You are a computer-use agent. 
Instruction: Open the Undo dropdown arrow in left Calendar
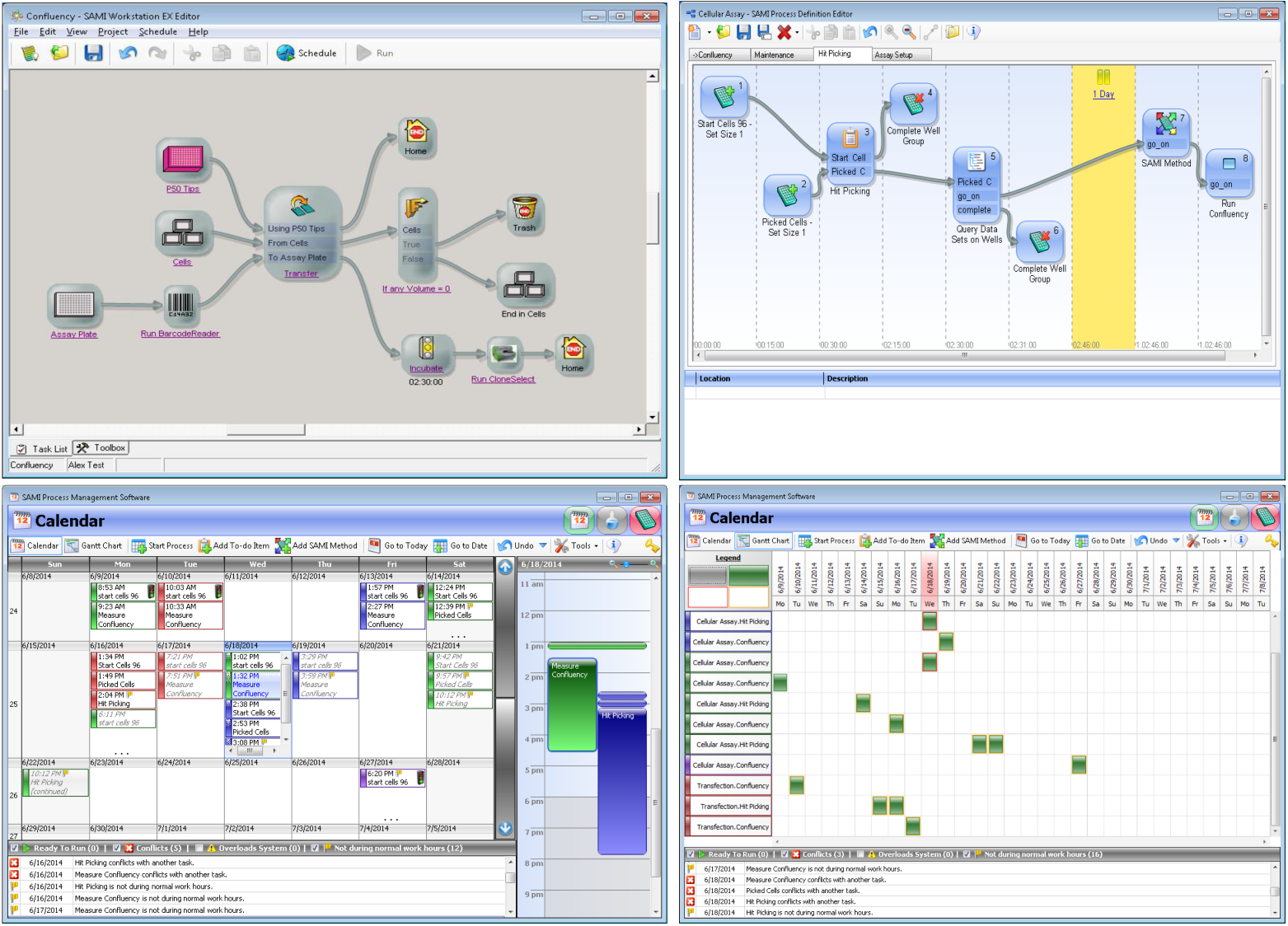pos(543,545)
